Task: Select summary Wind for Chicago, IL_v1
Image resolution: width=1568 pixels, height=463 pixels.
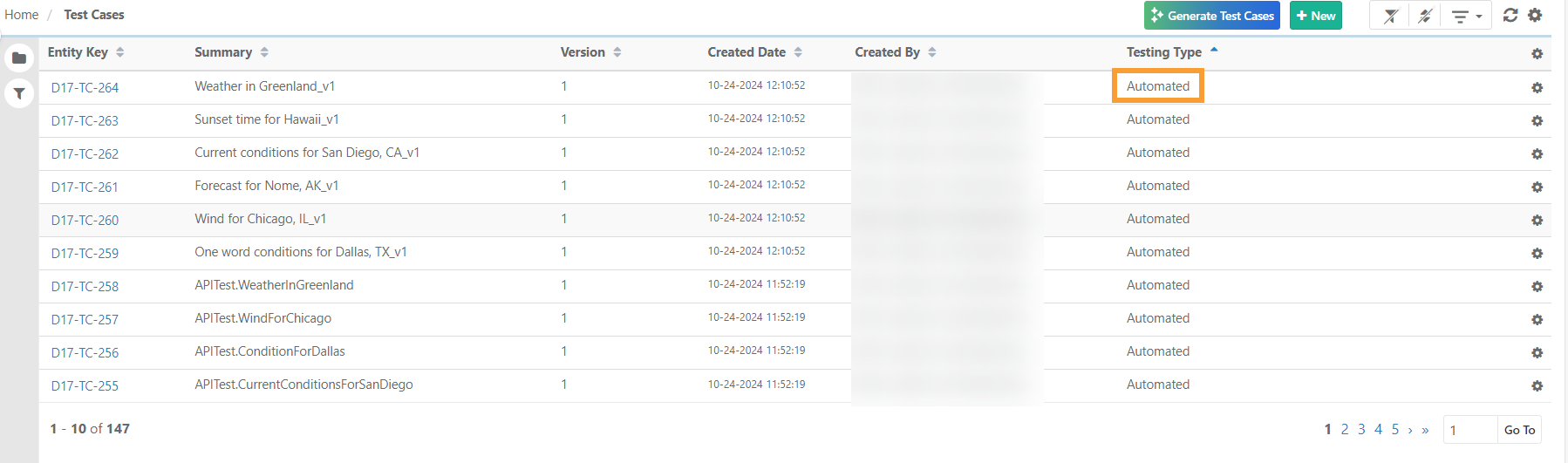Action: pos(261,219)
